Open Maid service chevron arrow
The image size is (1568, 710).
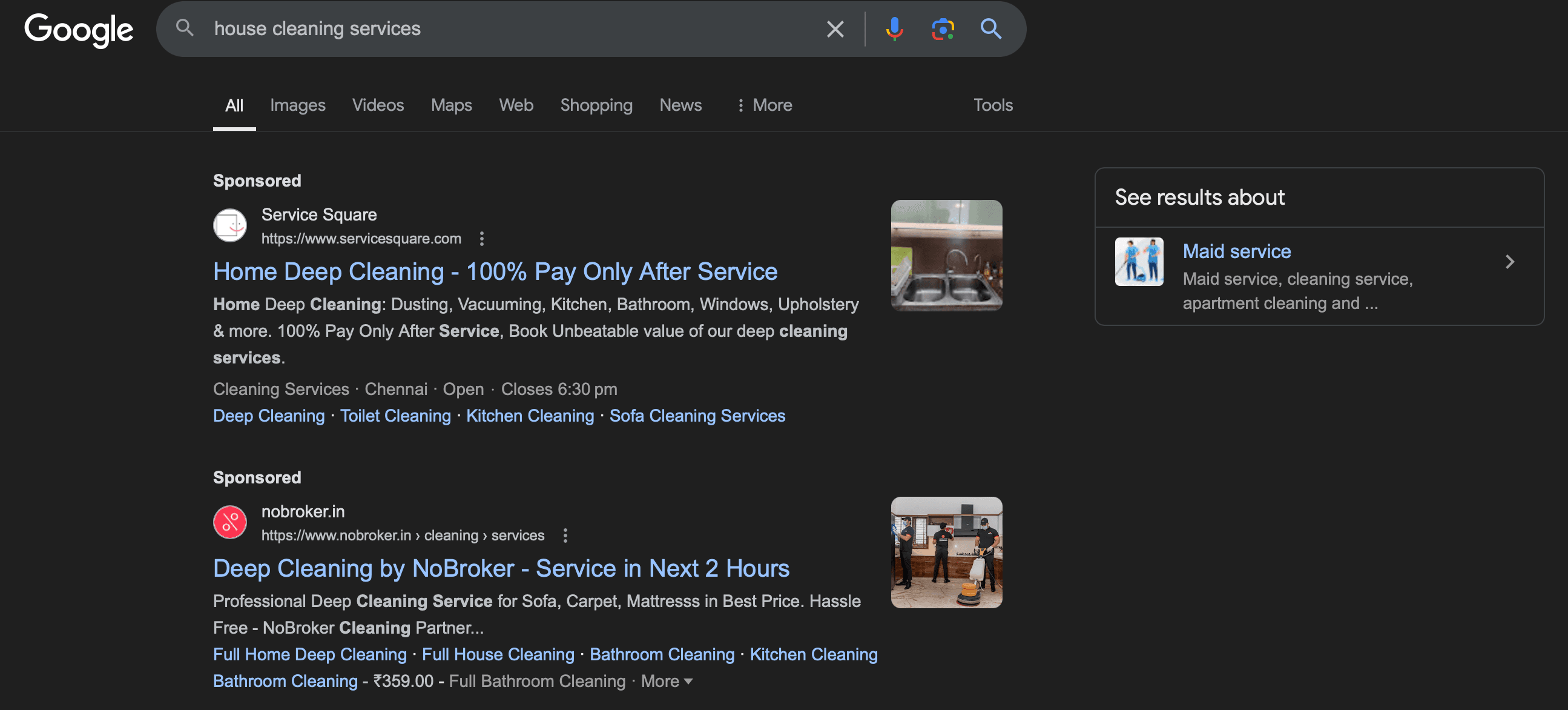click(x=1509, y=262)
